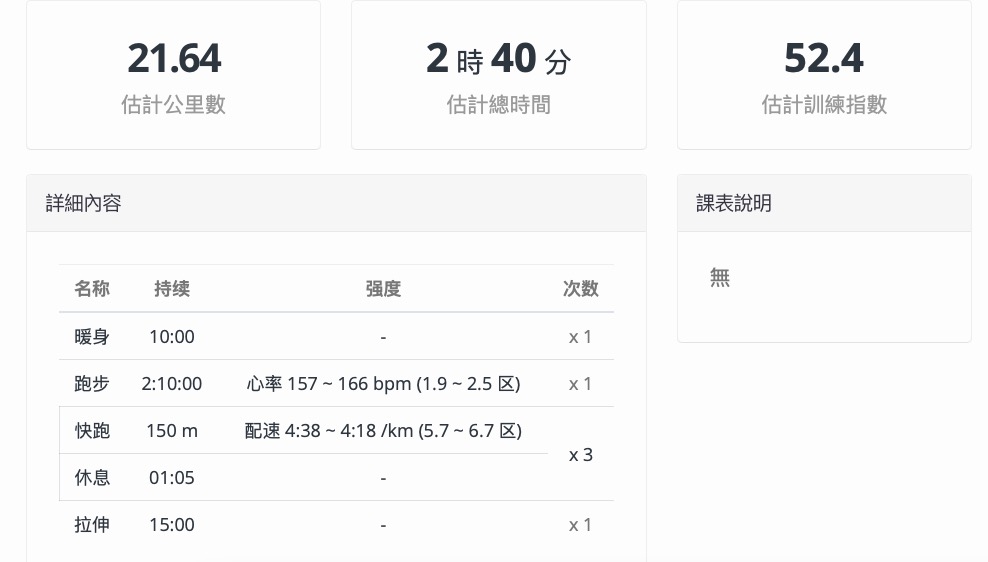Click the 持续 column header
Viewport: 988px width, 562px height.
172,289
